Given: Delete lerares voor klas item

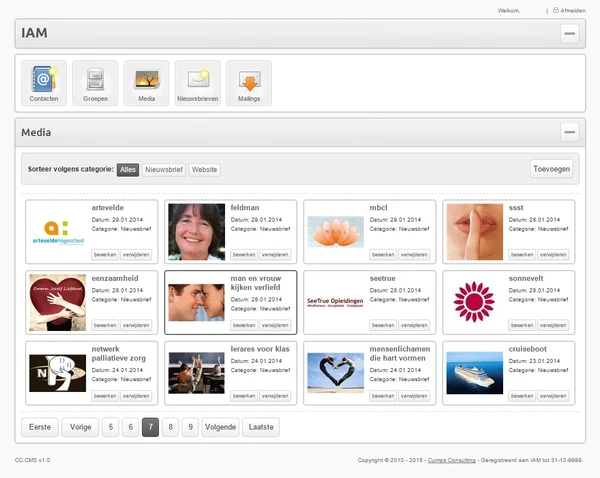Looking at the screenshot, I should 275,396.
